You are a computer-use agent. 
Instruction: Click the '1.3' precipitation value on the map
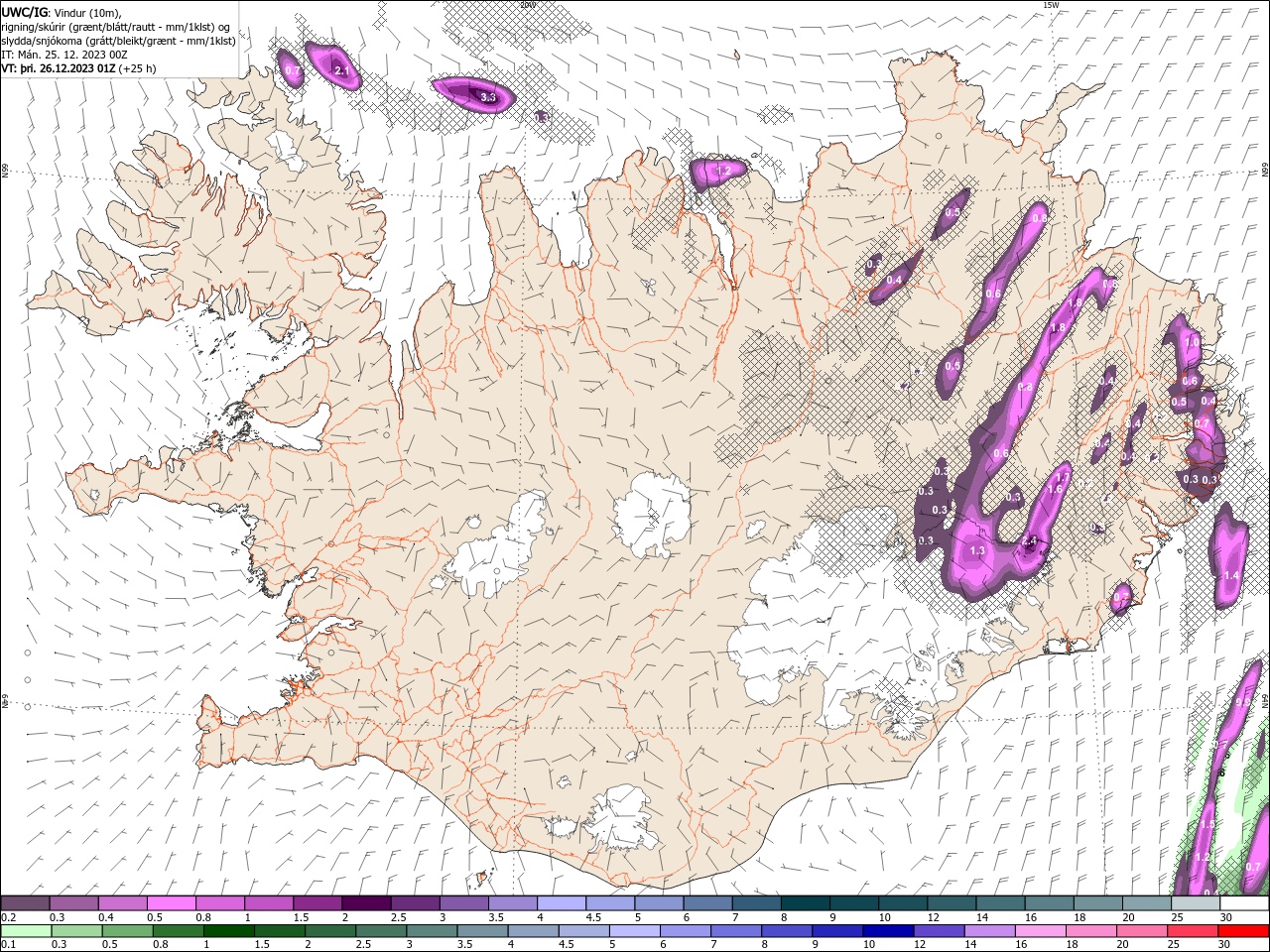pyautogui.click(x=977, y=551)
